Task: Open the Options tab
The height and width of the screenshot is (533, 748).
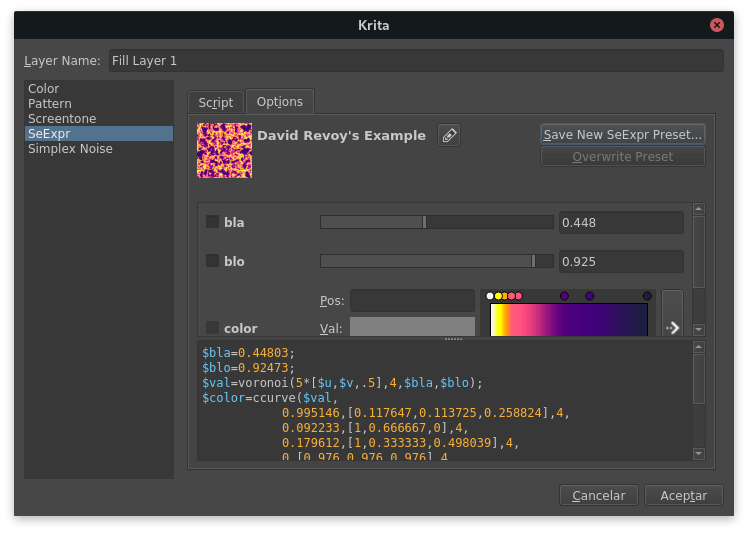Action: click(280, 102)
